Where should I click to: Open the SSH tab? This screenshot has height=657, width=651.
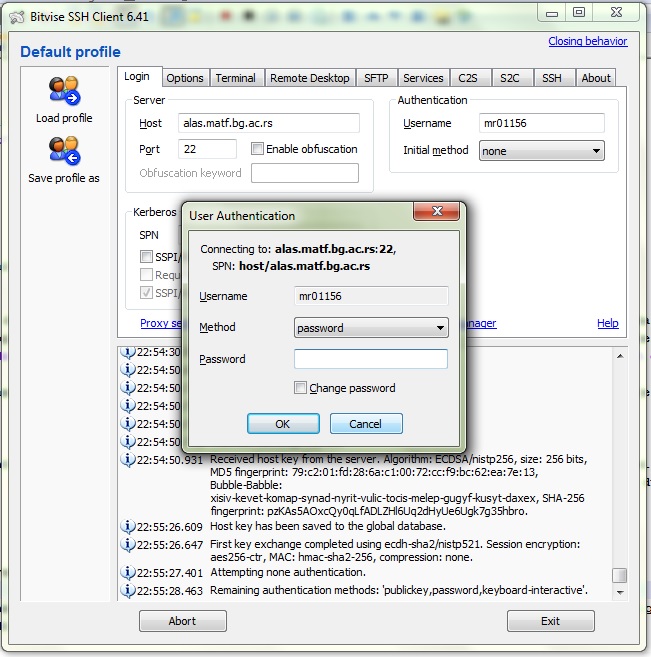click(x=552, y=78)
